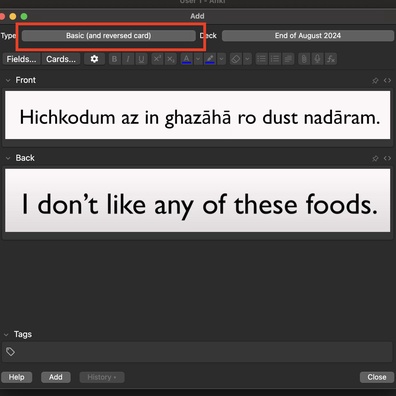Apply subscript formatting
Screen dimensions: 396x396
171,59
